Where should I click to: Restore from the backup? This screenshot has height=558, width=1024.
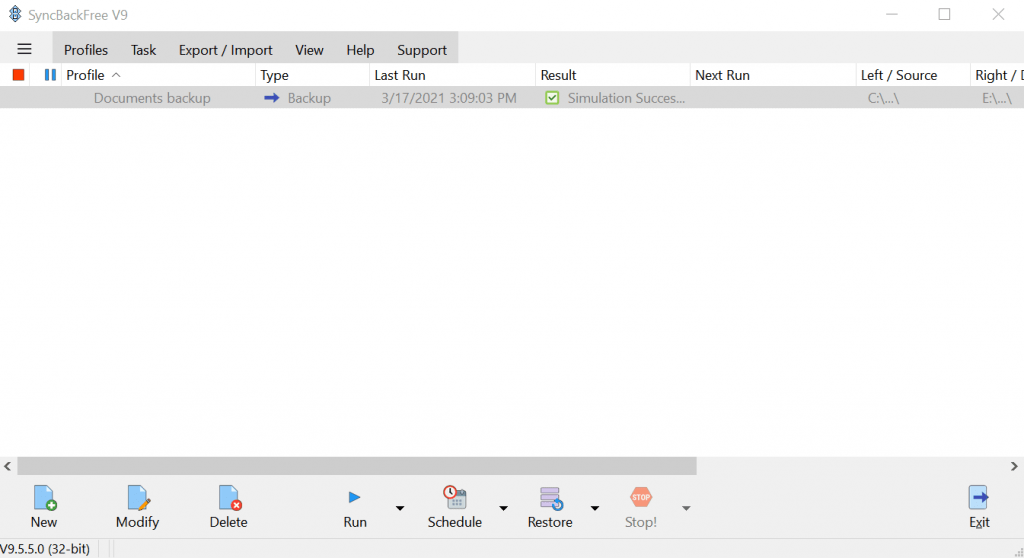click(550, 506)
